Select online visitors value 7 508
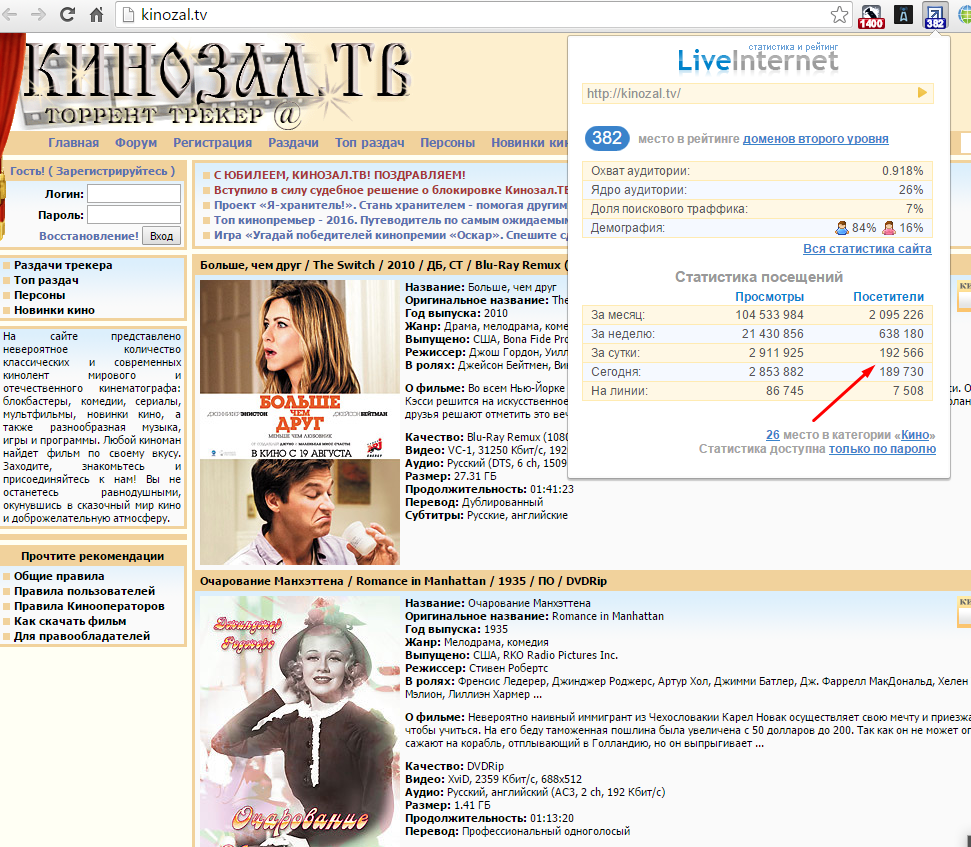The height and width of the screenshot is (847, 971). pyautogui.click(x=908, y=391)
